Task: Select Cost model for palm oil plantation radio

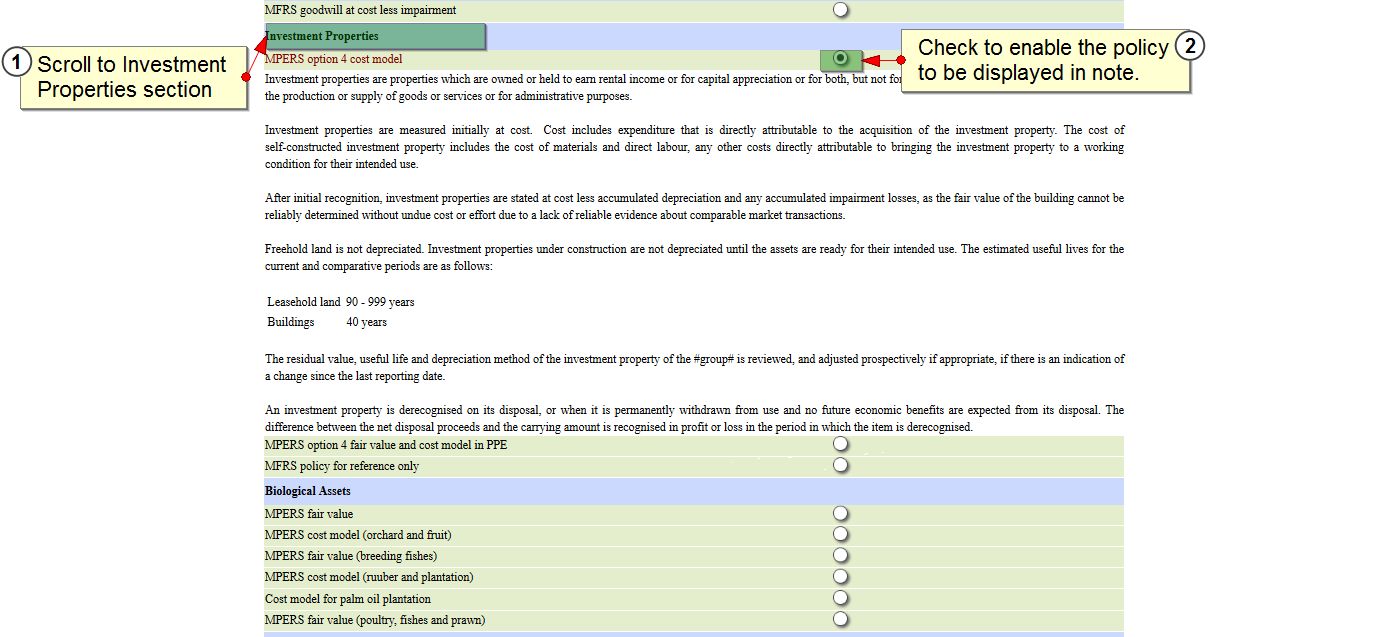Action: coord(840,598)
